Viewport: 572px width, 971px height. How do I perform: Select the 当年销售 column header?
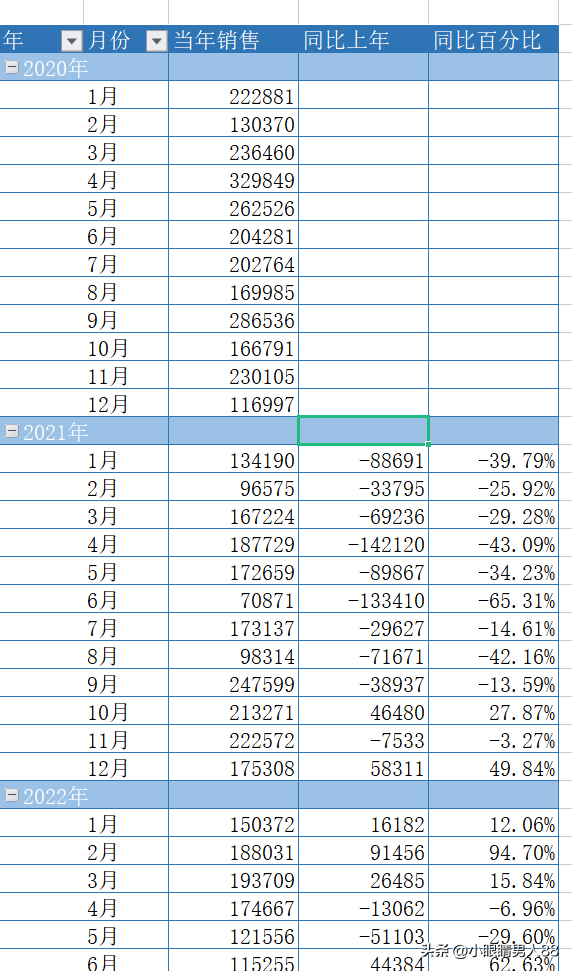point(233,40)
